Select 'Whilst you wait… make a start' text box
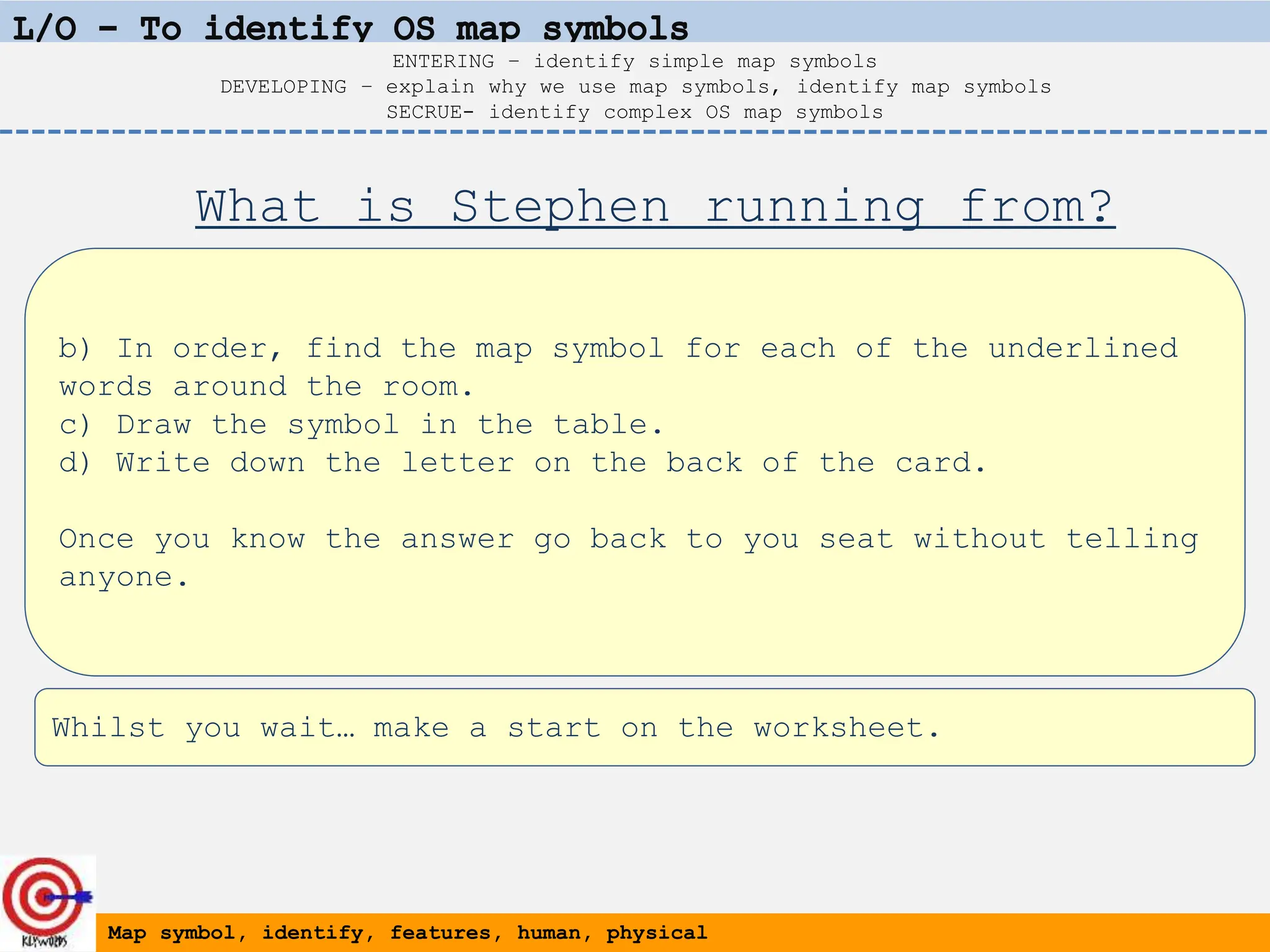 (645, 727)
